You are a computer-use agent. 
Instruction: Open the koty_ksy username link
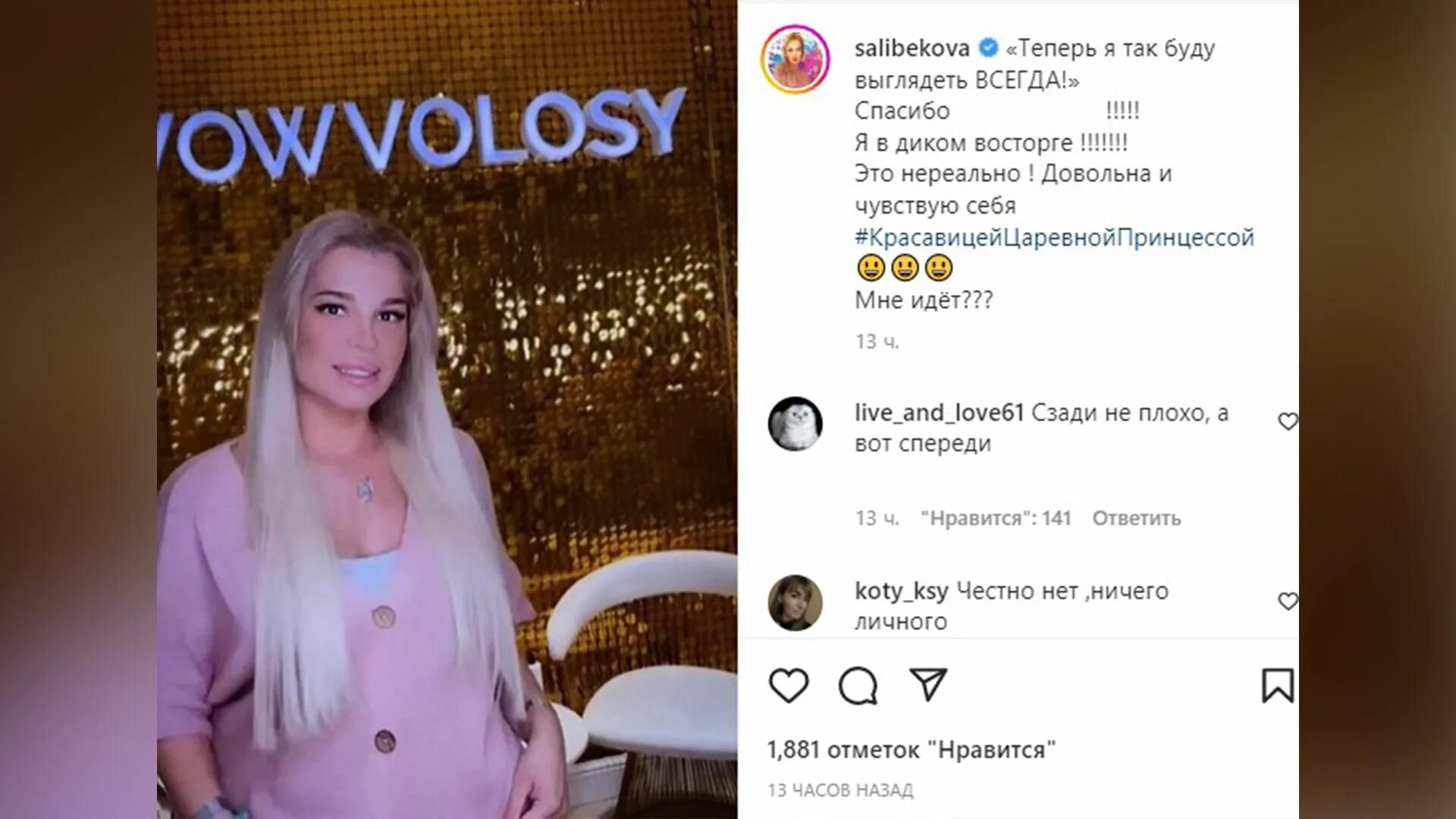point(901,591)
